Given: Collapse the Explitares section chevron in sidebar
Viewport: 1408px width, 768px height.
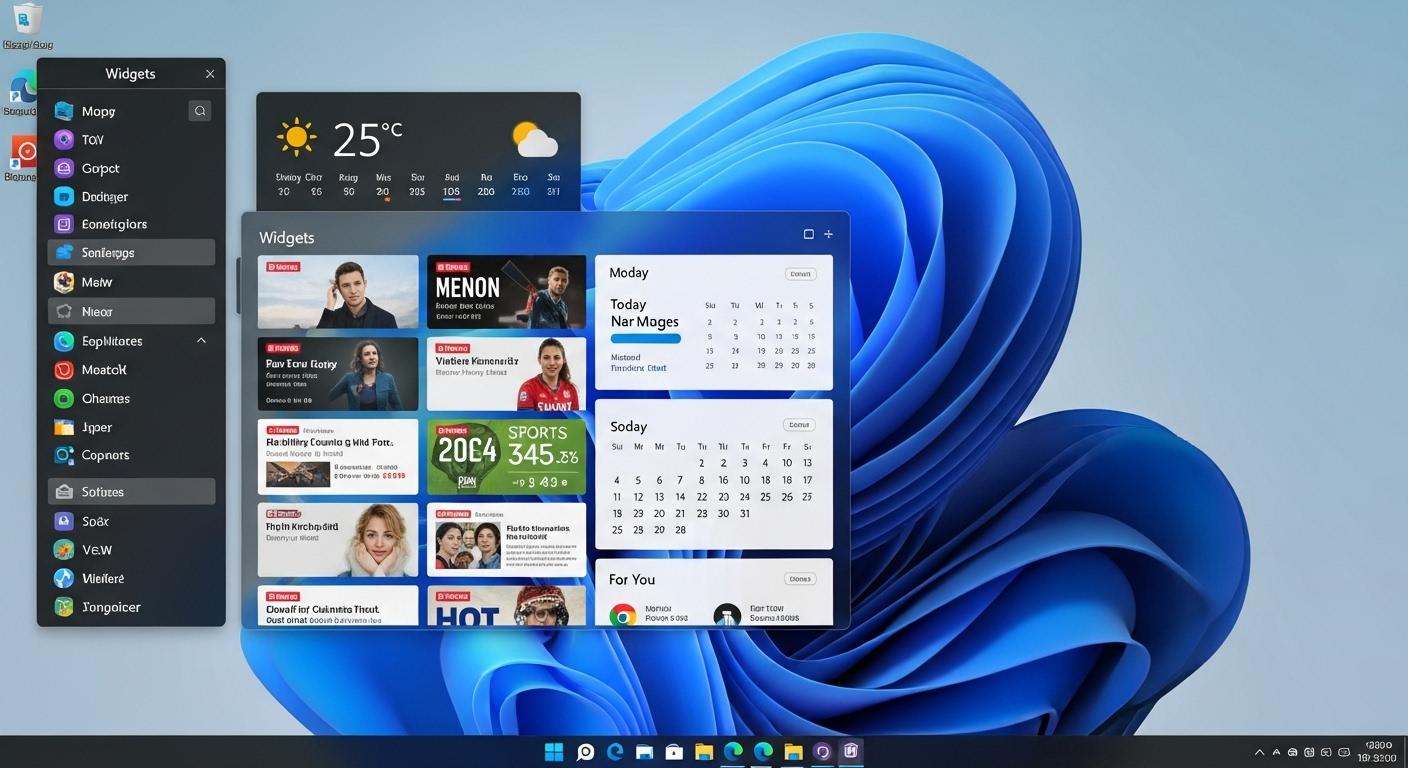Looking at the screenshot, I should click(200, 340).
